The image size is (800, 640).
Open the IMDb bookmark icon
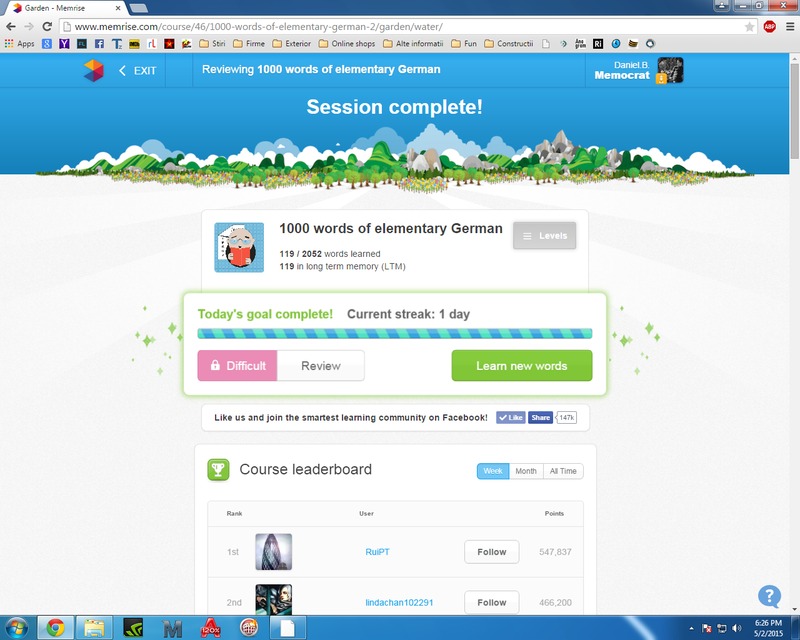134,43
